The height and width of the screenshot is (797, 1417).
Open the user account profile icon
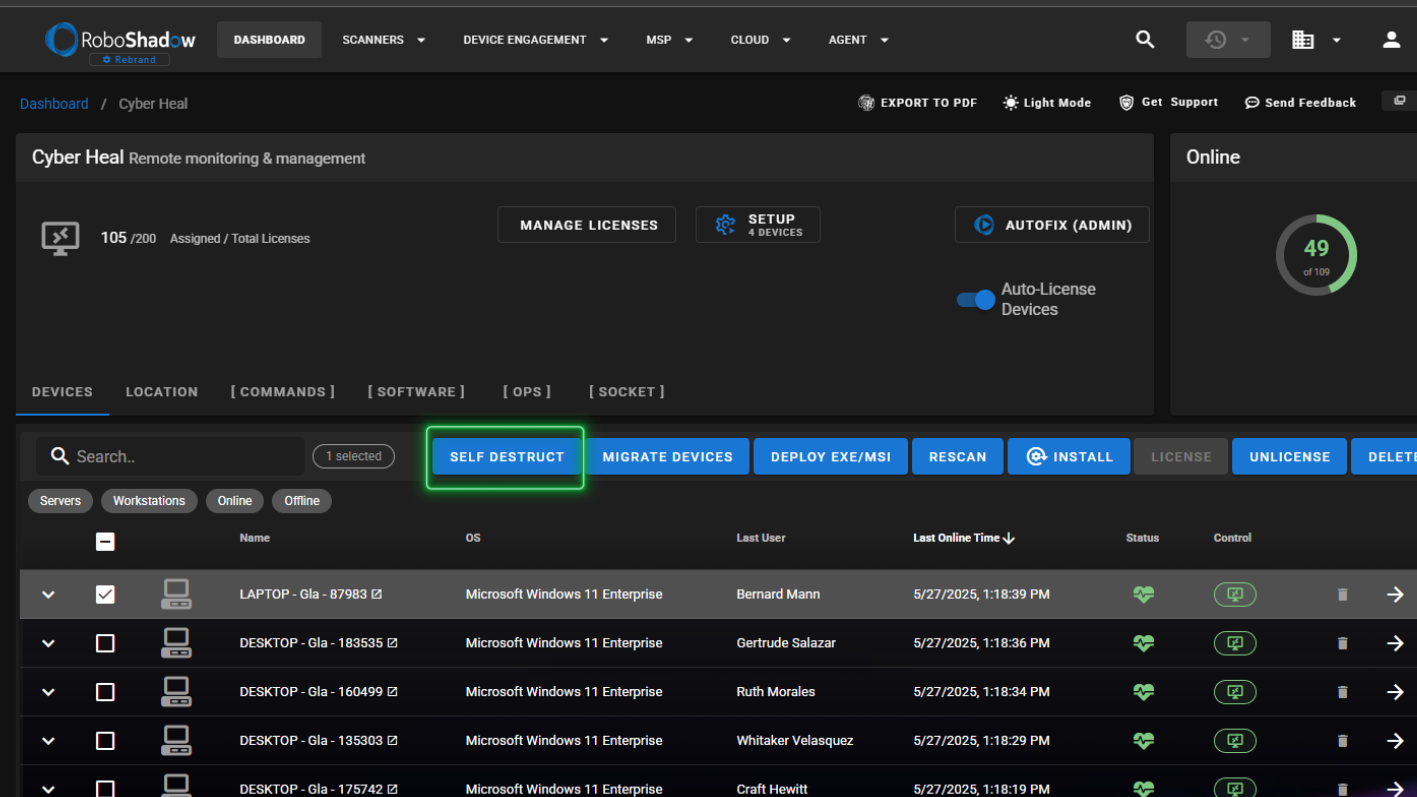pos(1391,40)
